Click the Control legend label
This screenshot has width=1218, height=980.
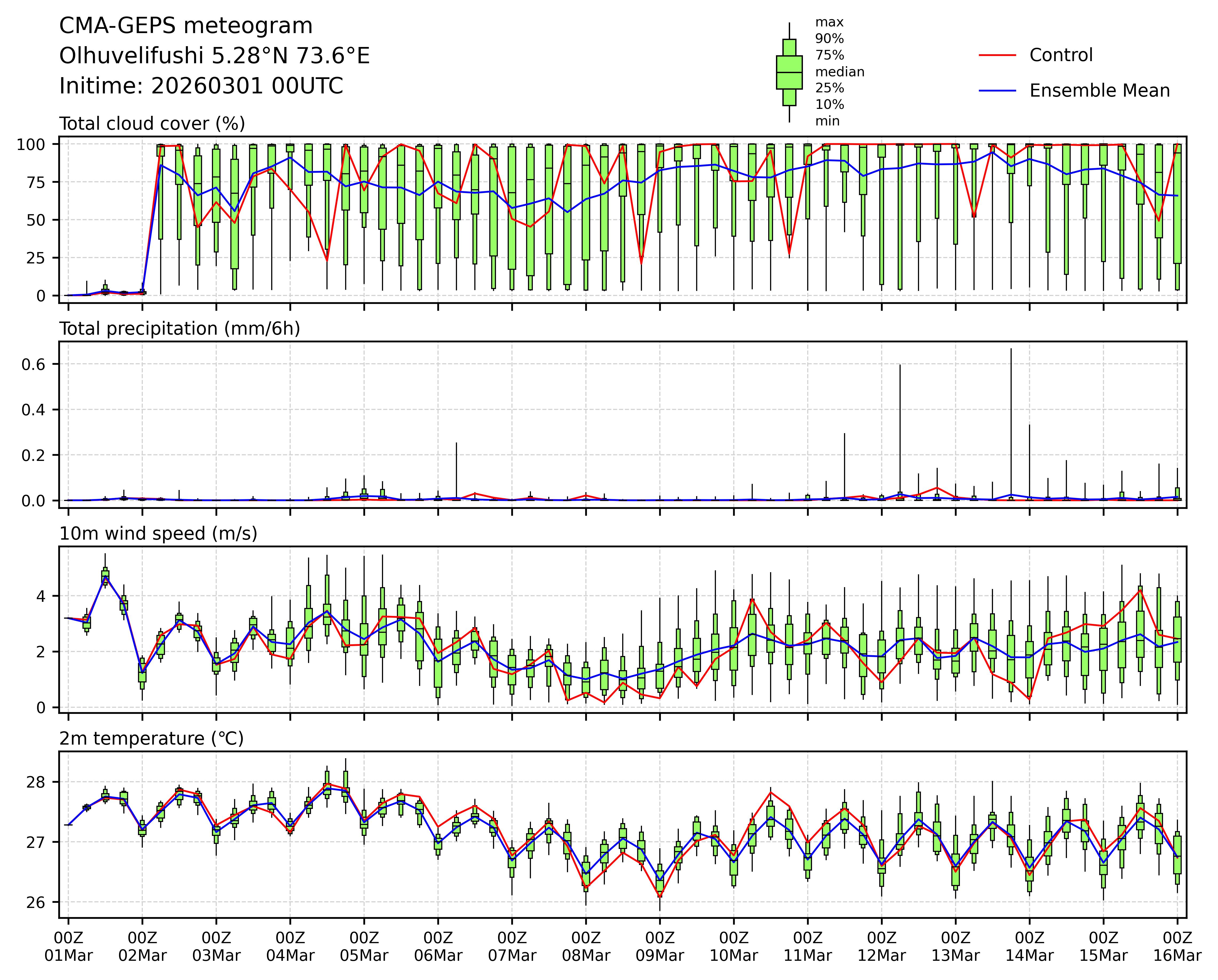tap(1061, 55)
